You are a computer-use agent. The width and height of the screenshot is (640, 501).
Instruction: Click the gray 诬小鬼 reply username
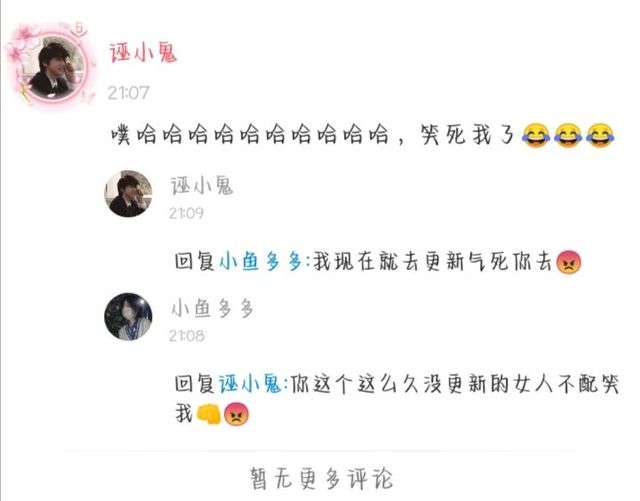[x=202, y=186]
